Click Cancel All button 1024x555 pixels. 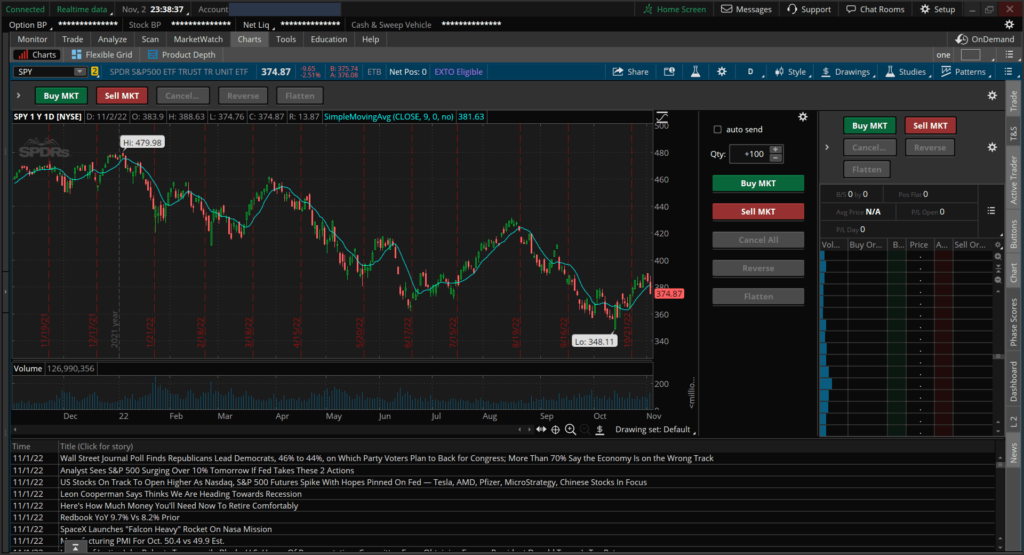pos(758,240)
